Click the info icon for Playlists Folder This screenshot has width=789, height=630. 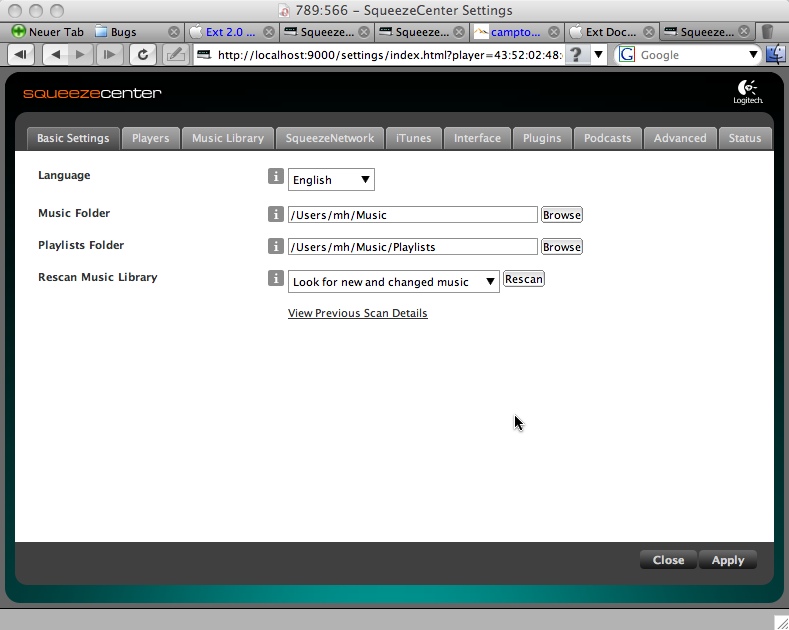coord(276,246)
